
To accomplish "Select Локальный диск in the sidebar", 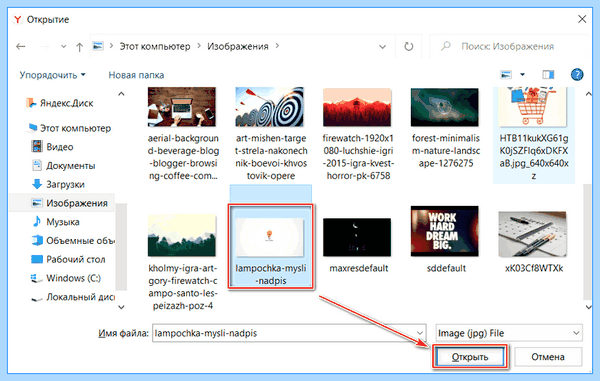I will [x=73, y=297].
